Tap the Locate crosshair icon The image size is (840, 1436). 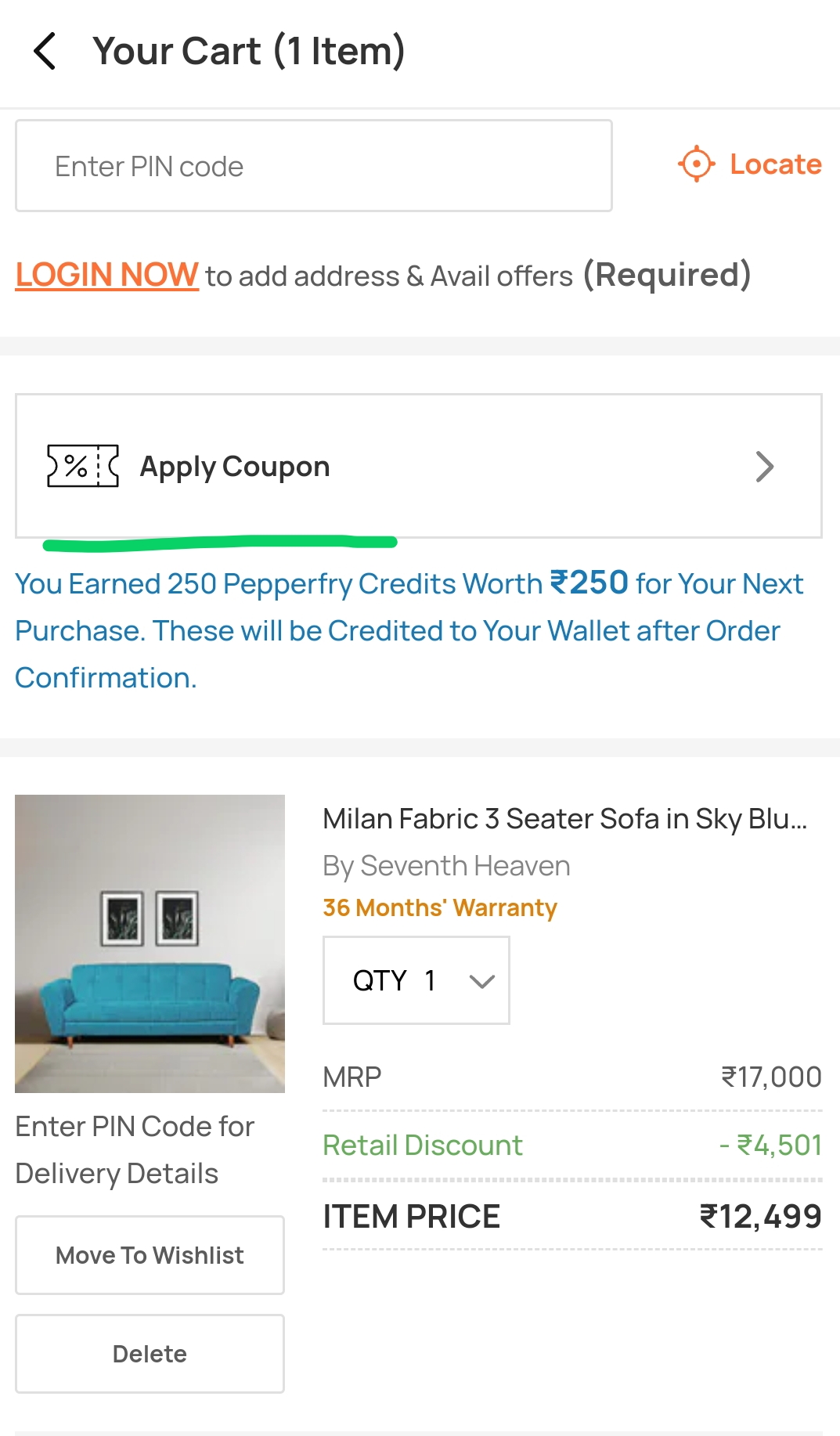click(696, 164)
